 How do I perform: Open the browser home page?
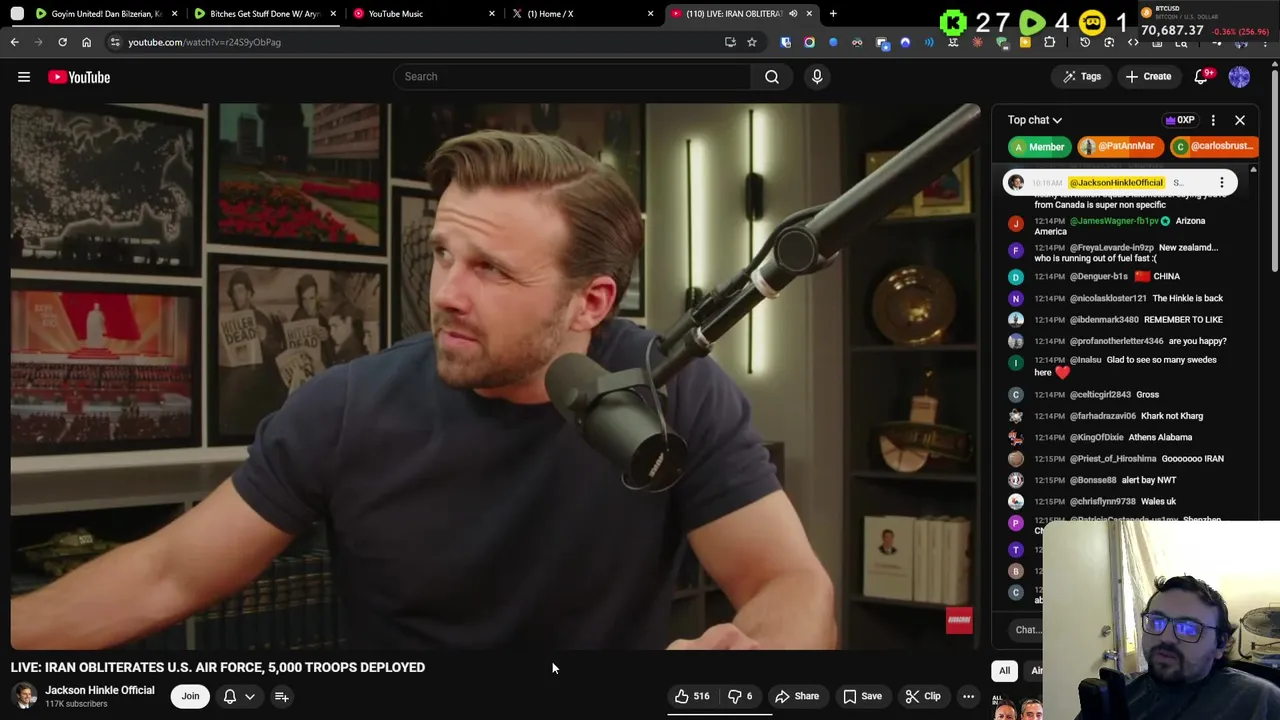(86, 42)
